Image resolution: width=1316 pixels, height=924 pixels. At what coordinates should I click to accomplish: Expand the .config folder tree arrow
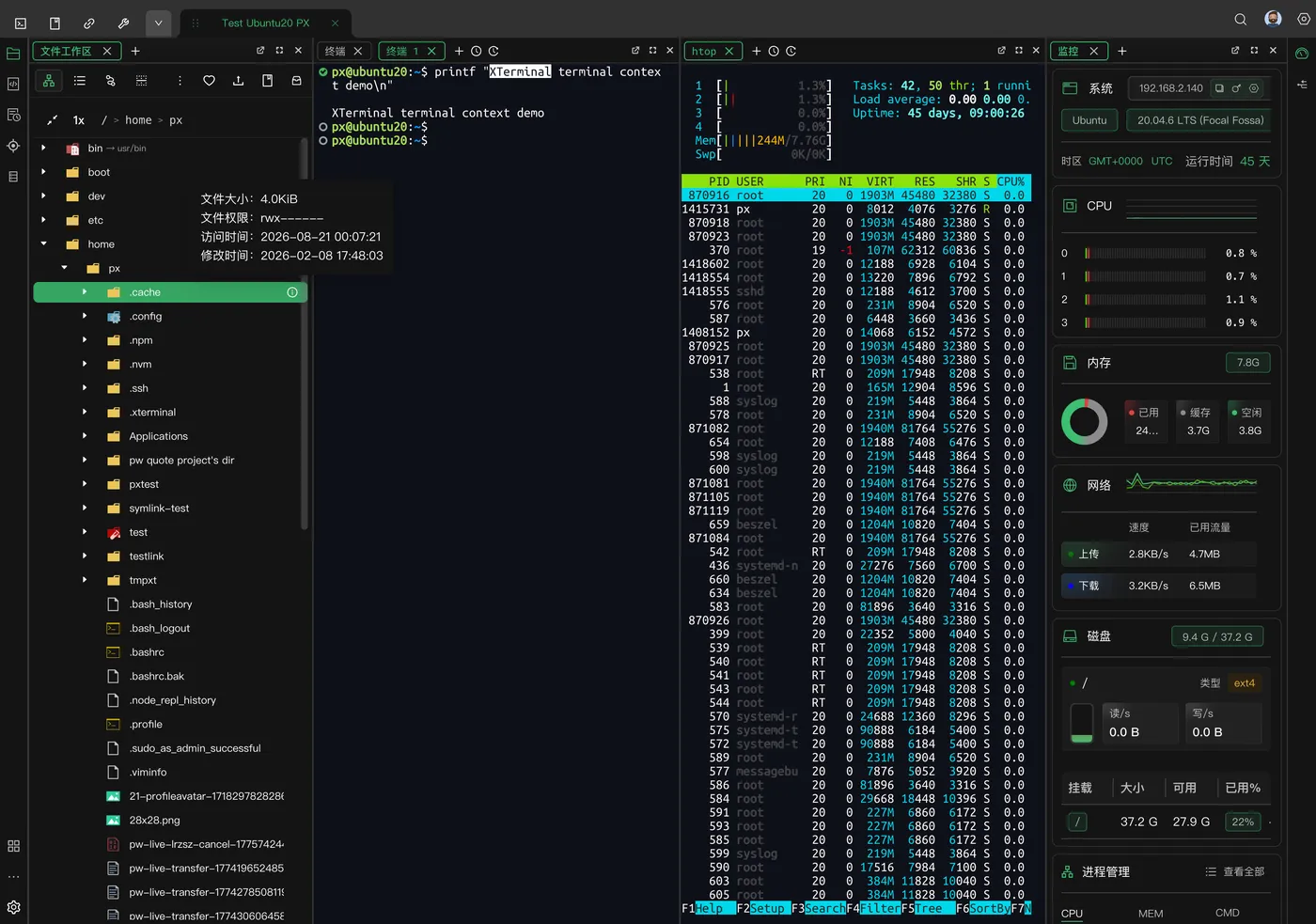tap(85, 316)
